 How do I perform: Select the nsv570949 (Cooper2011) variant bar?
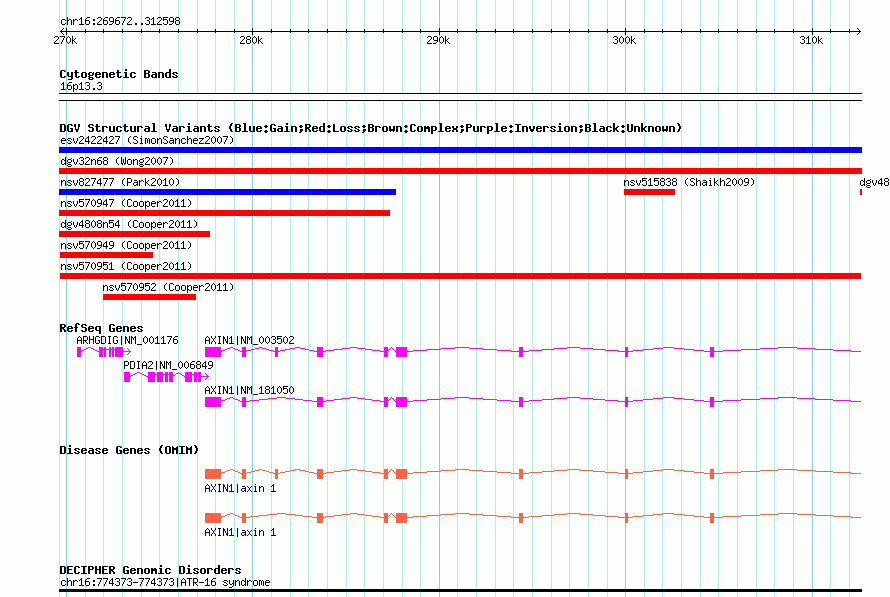pos(106,255)
